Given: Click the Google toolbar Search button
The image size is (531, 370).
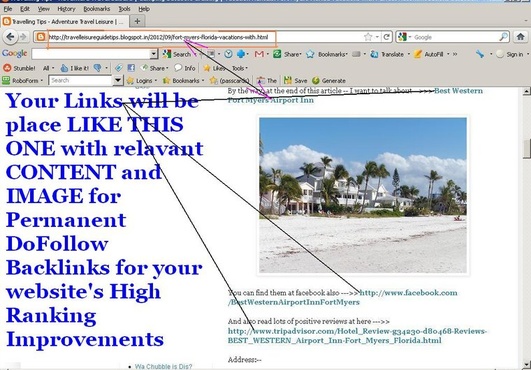Looking at the screenshot, I should [x=176, y=54].
